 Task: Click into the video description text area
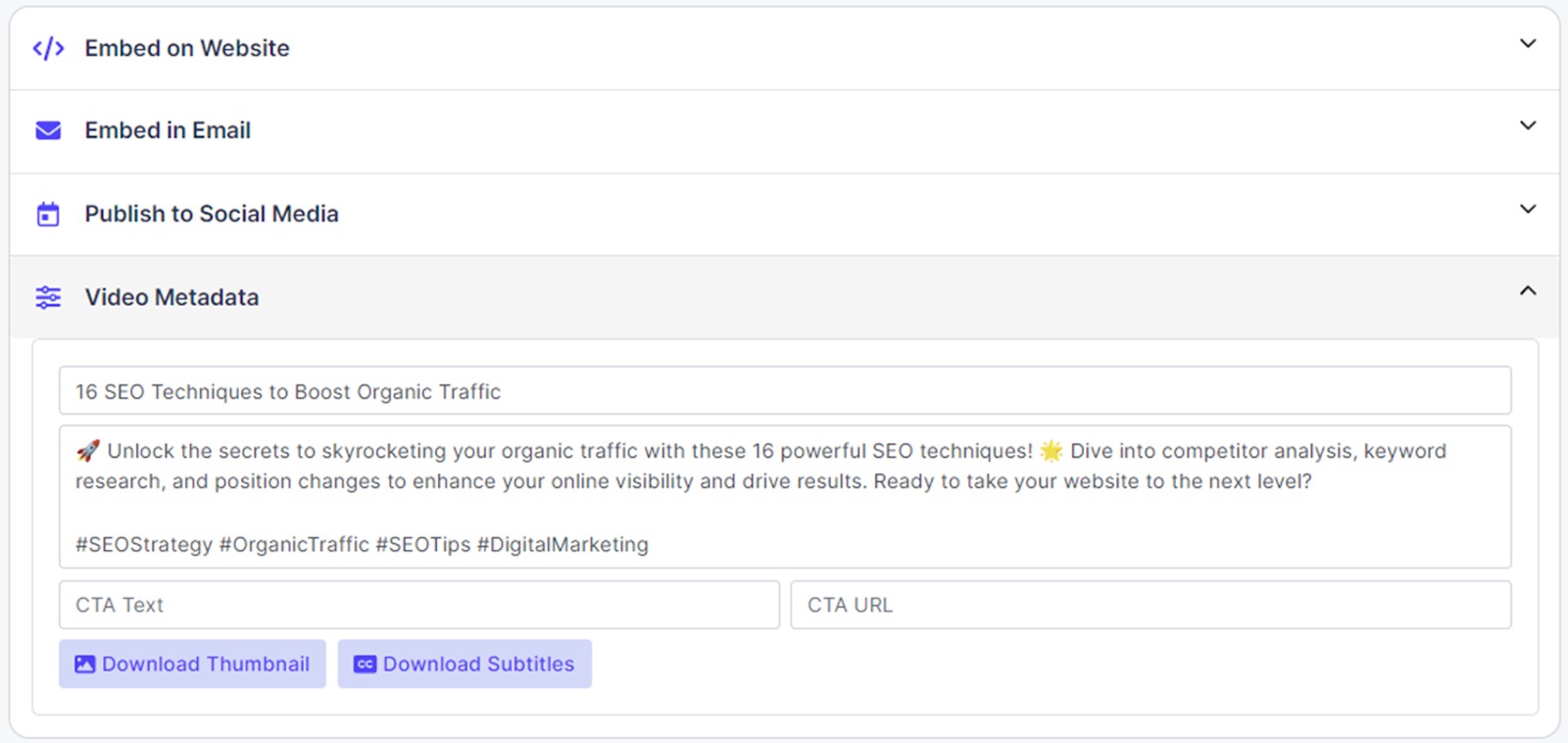point(784,510)
